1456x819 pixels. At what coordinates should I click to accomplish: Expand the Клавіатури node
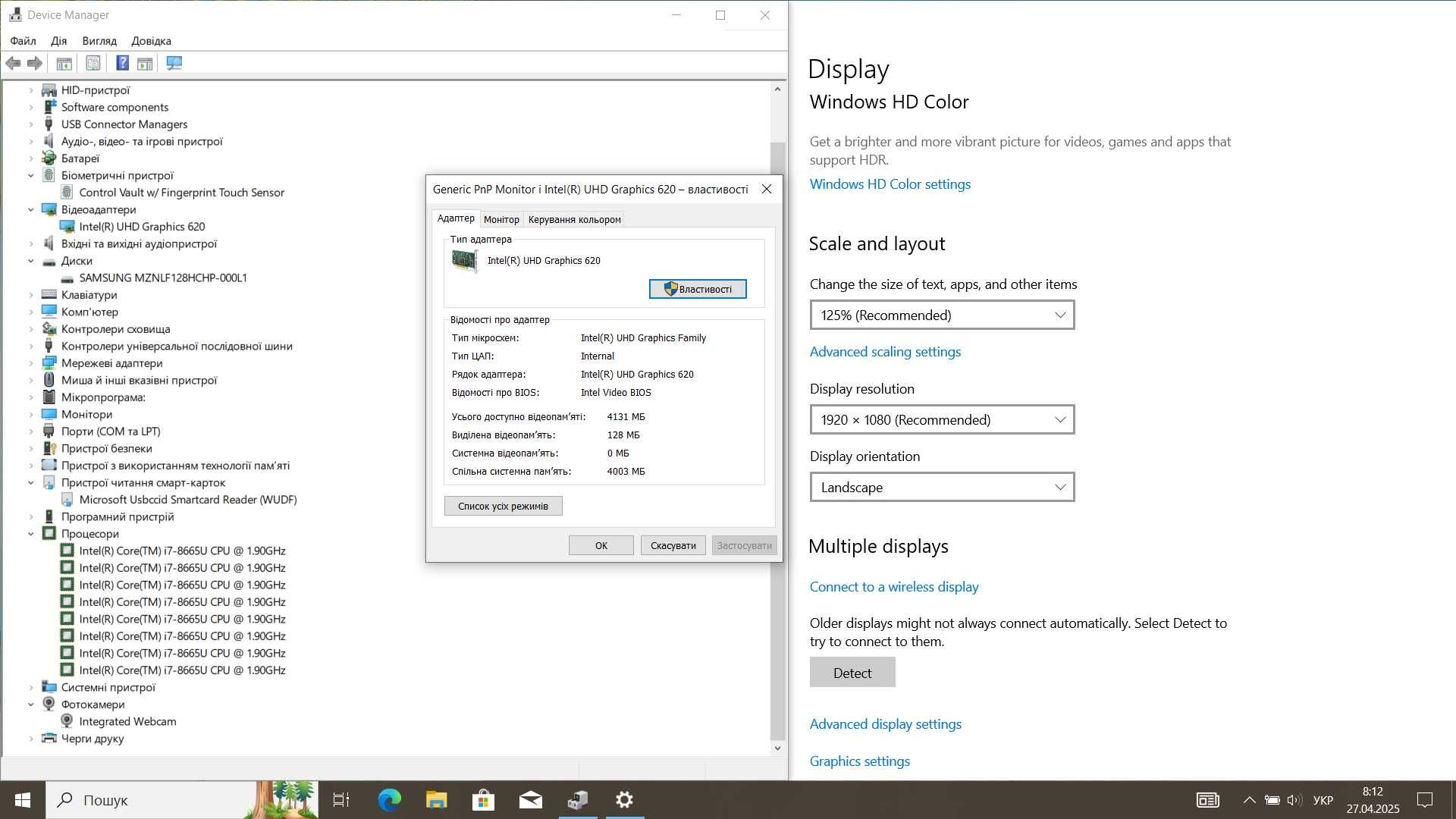(x=31, y=295)
